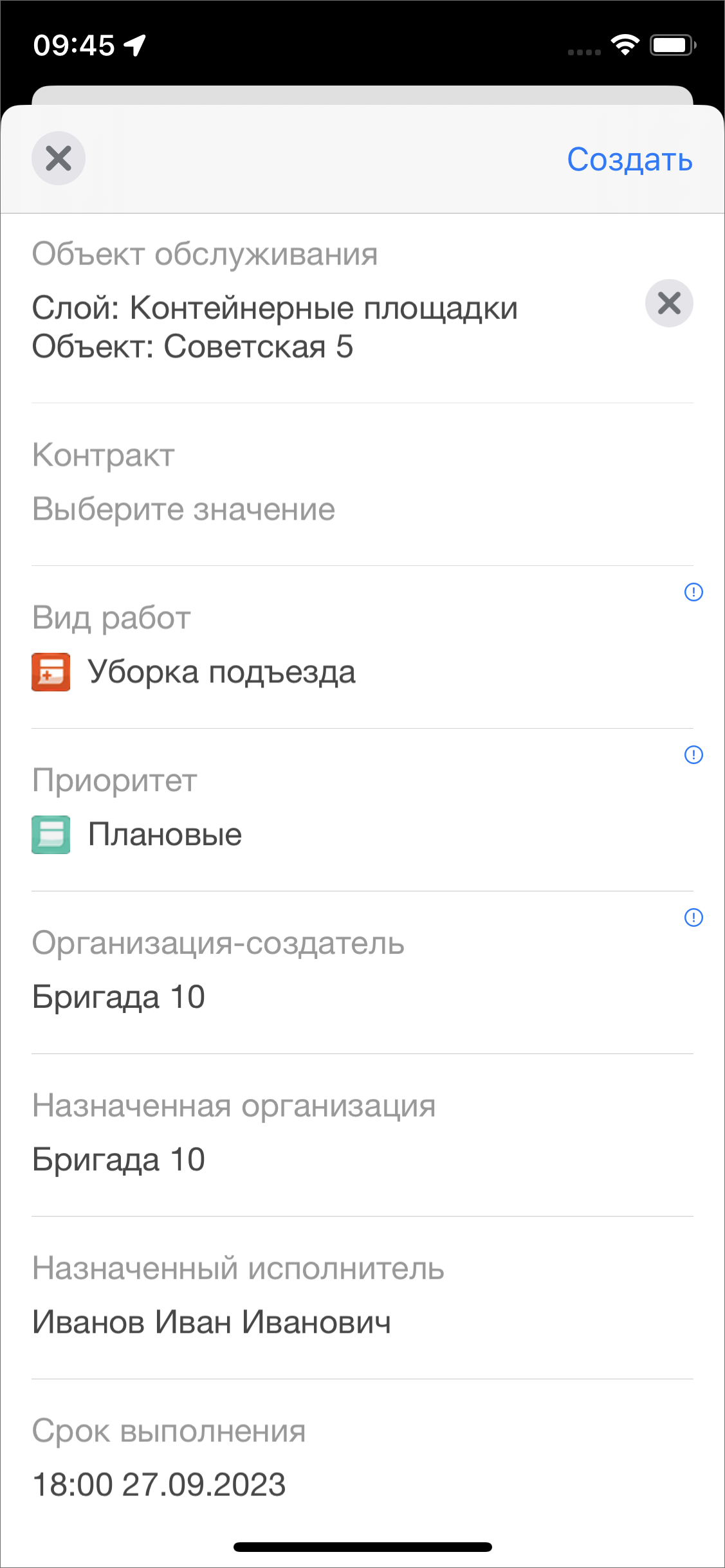Tap the battery indicator in status bar
The height and width of the screenshot is (1568, 725).
[672, 45]
